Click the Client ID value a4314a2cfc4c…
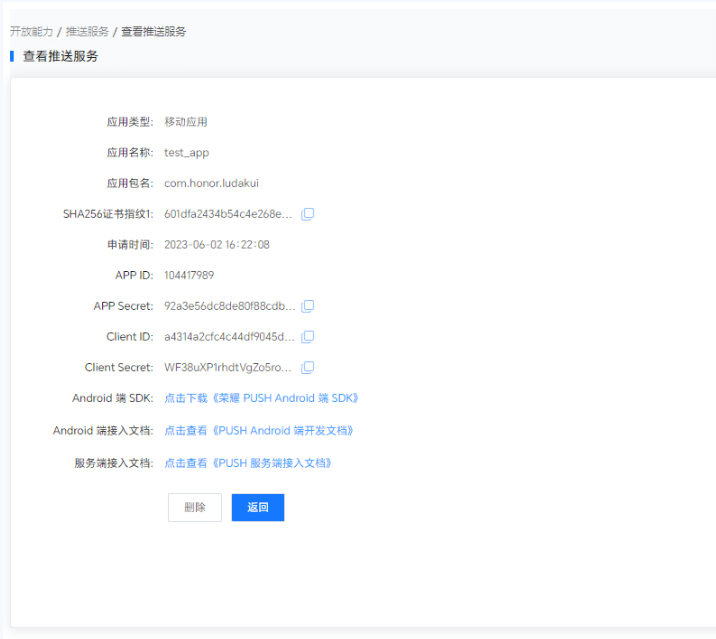This screenshot has width=716, height=639. (x=229, y=337)
